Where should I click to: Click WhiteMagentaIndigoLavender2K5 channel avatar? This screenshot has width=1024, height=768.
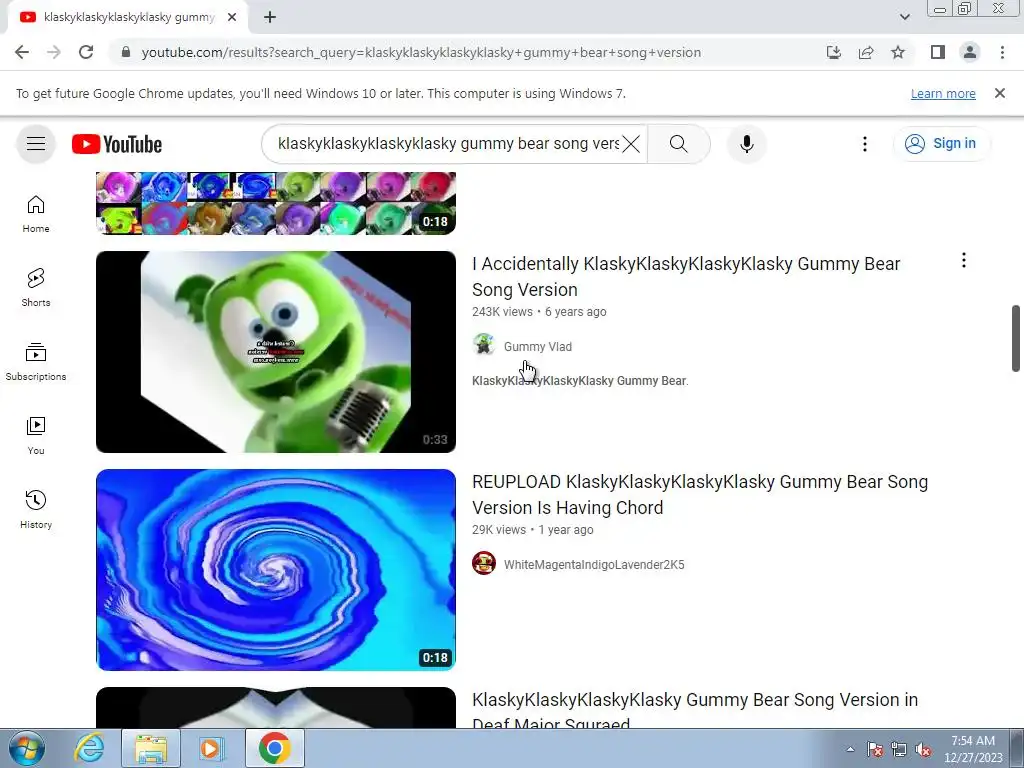click(x=484, y=564)
